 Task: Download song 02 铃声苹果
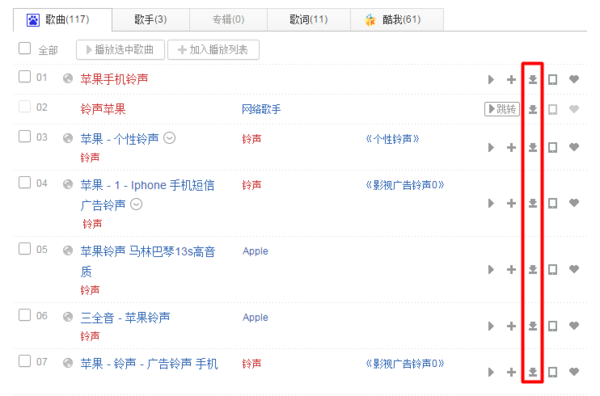[x=533, y=109]
